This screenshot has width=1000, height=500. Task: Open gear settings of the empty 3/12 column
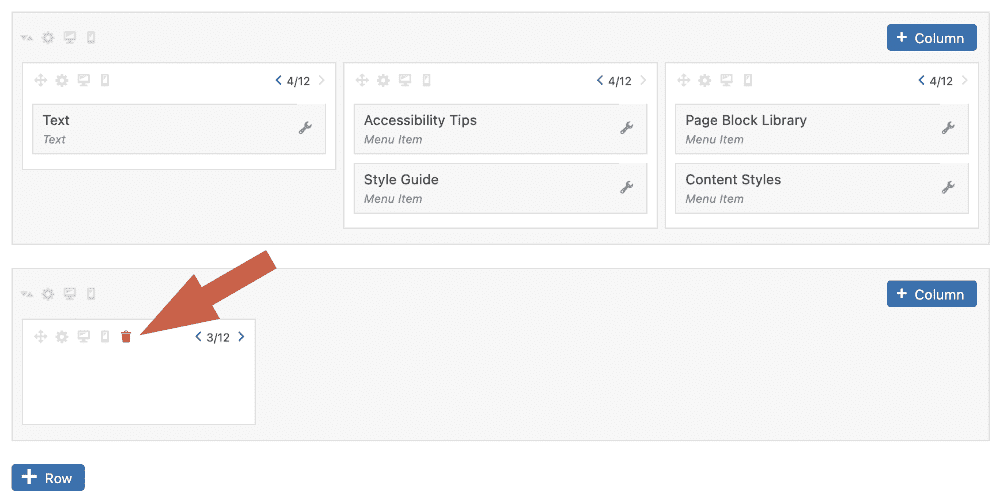click(x=62, y=337)
